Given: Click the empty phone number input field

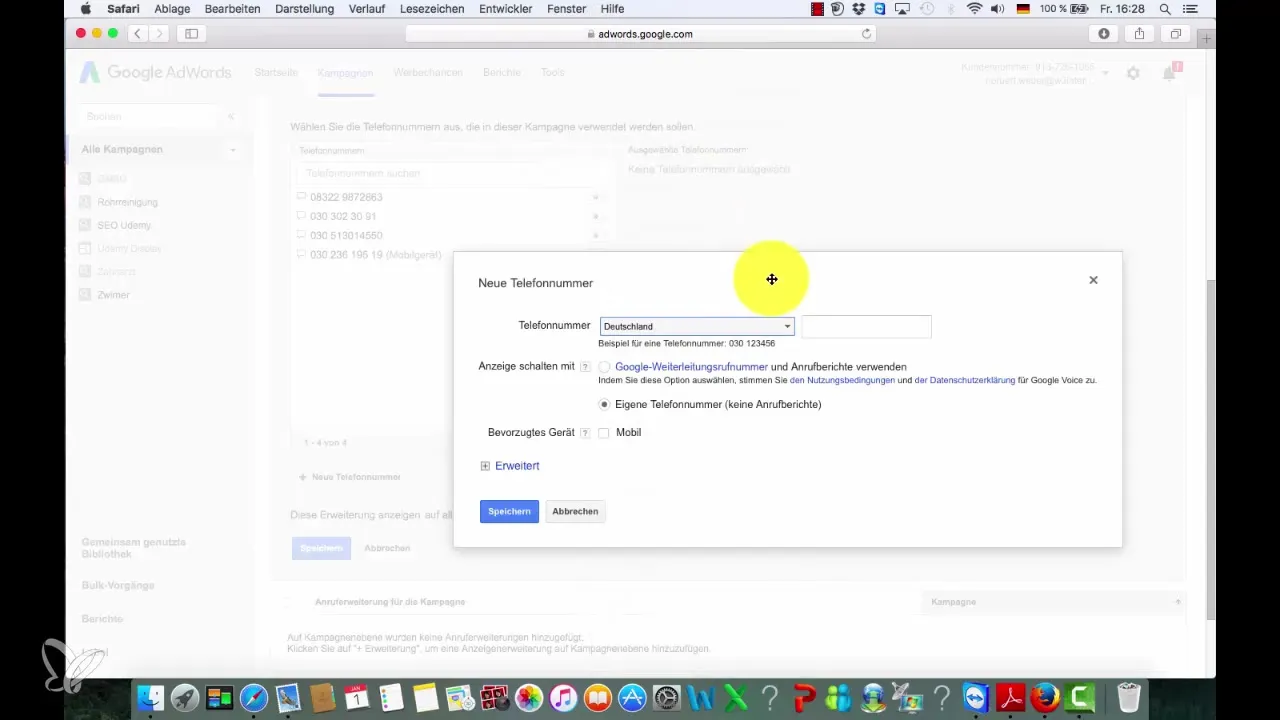Looking at the screenshot, I should pyautogui.click(x=866, y=326).
